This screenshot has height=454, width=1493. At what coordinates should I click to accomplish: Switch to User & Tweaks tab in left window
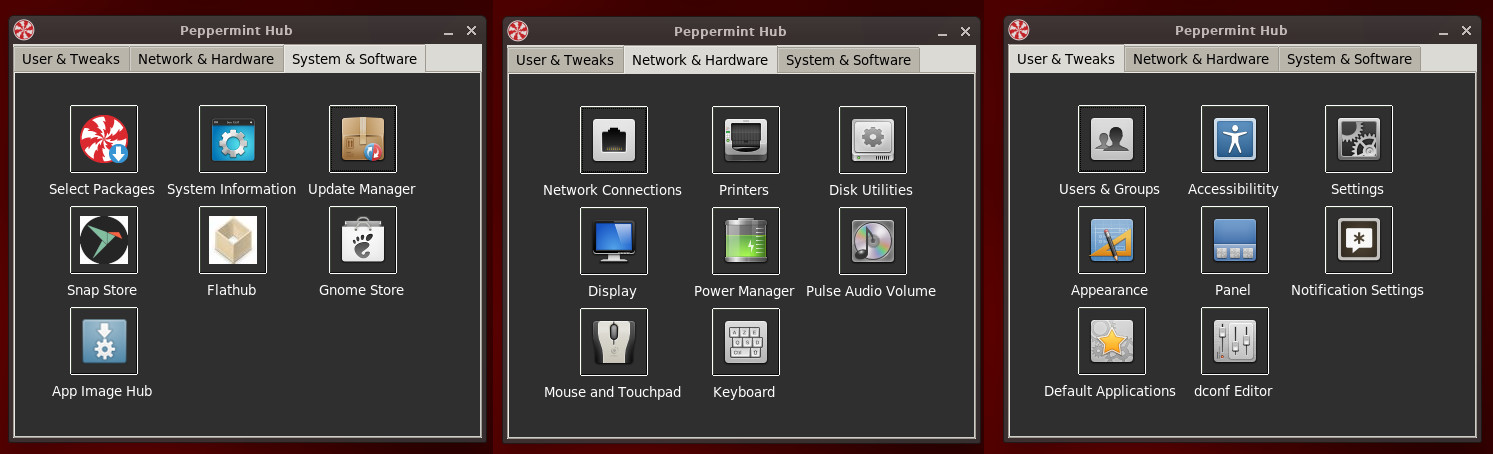pyautogui.click(x=71, y=59)
